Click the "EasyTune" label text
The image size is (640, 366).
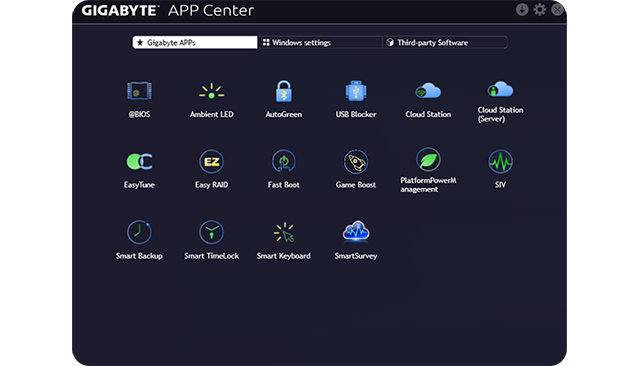[x=139, y=185]
